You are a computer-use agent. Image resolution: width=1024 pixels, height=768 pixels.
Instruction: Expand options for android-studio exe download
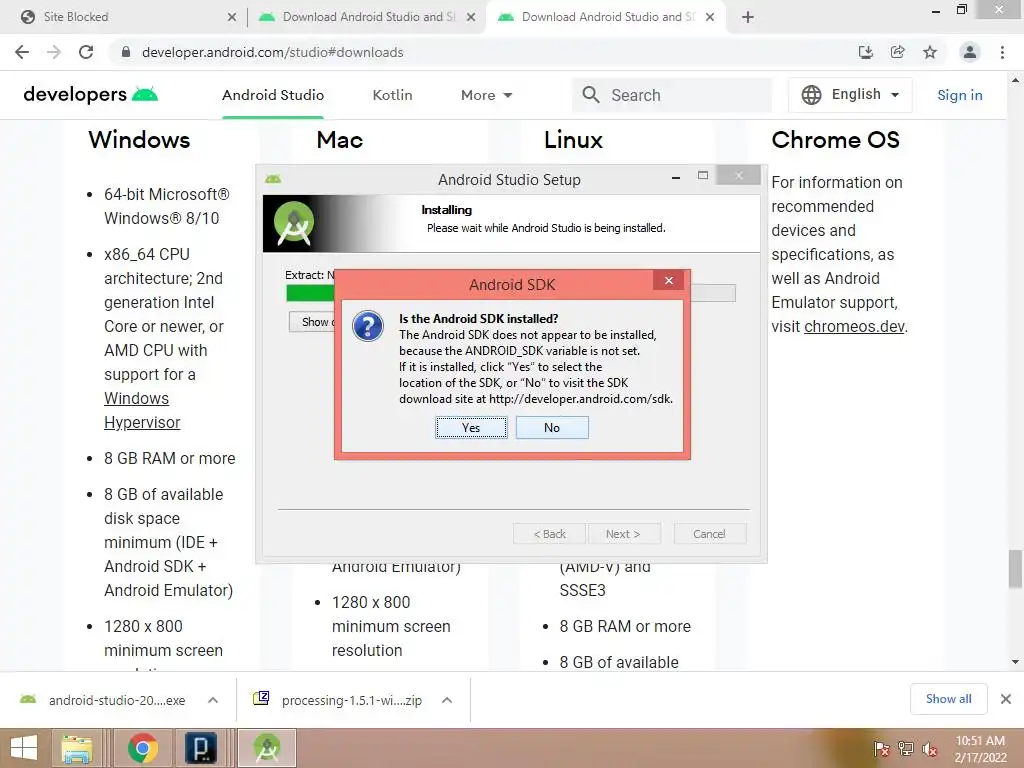coord(213,700)
